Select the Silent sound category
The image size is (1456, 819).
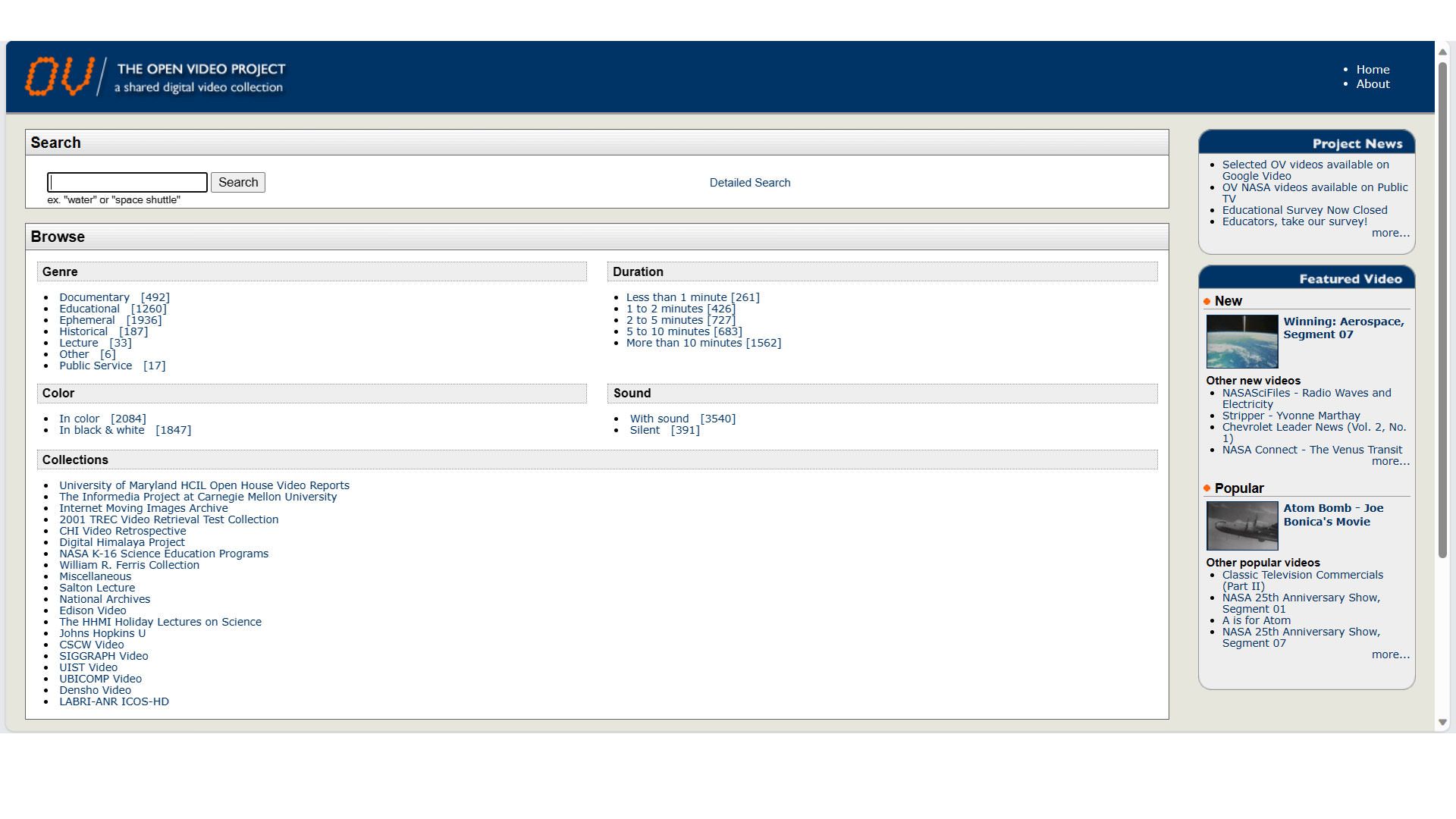[645, 430]
